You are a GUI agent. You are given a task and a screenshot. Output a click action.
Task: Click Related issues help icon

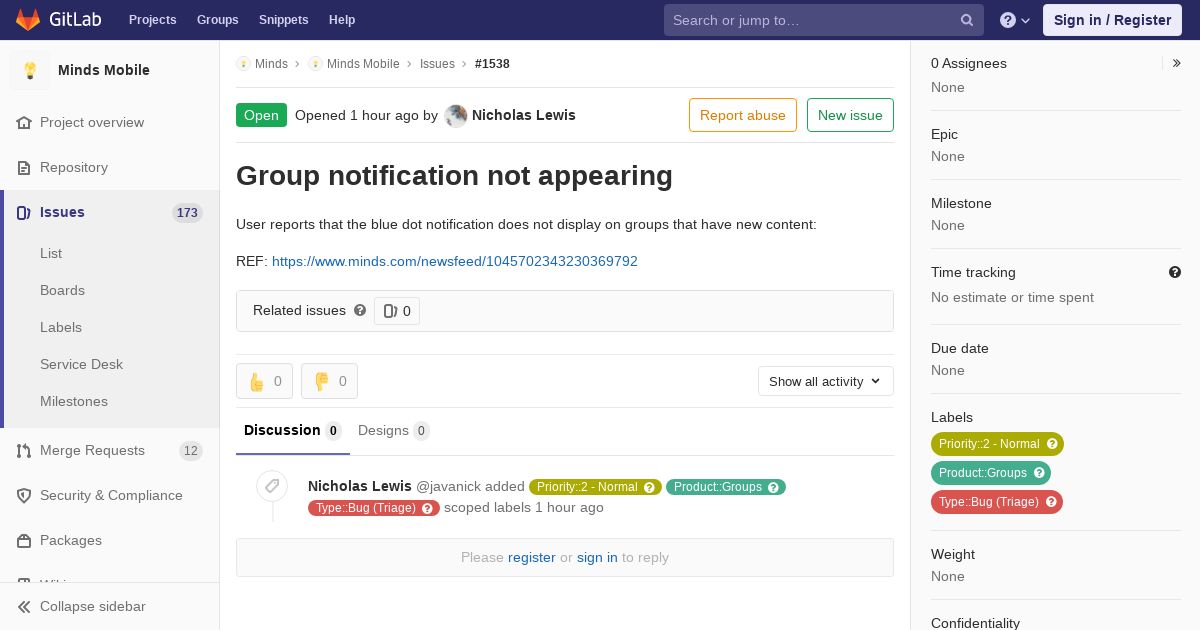[x=360, y=310]
